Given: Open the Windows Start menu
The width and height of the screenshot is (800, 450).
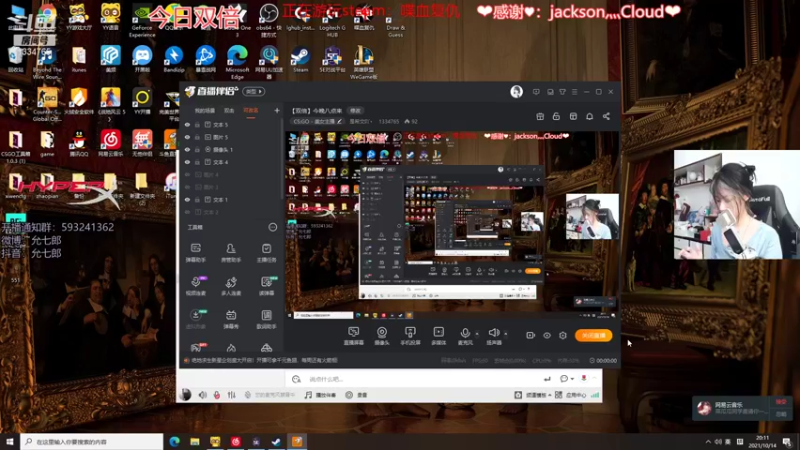Looking at the screenshot, I should (10, 441).
